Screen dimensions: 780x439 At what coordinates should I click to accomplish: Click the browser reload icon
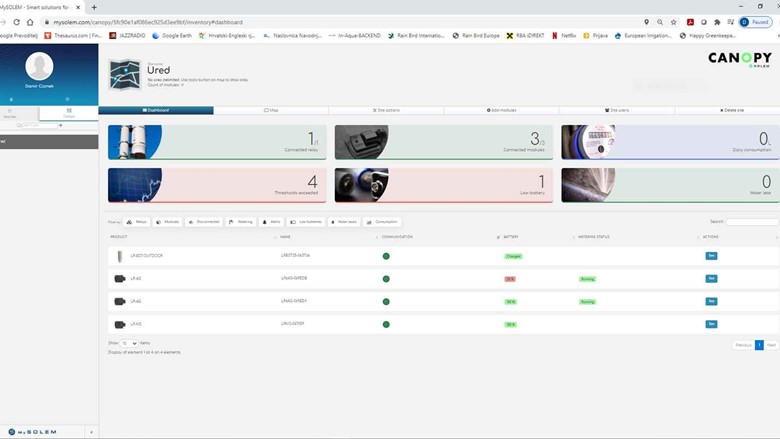coord(30,21)
